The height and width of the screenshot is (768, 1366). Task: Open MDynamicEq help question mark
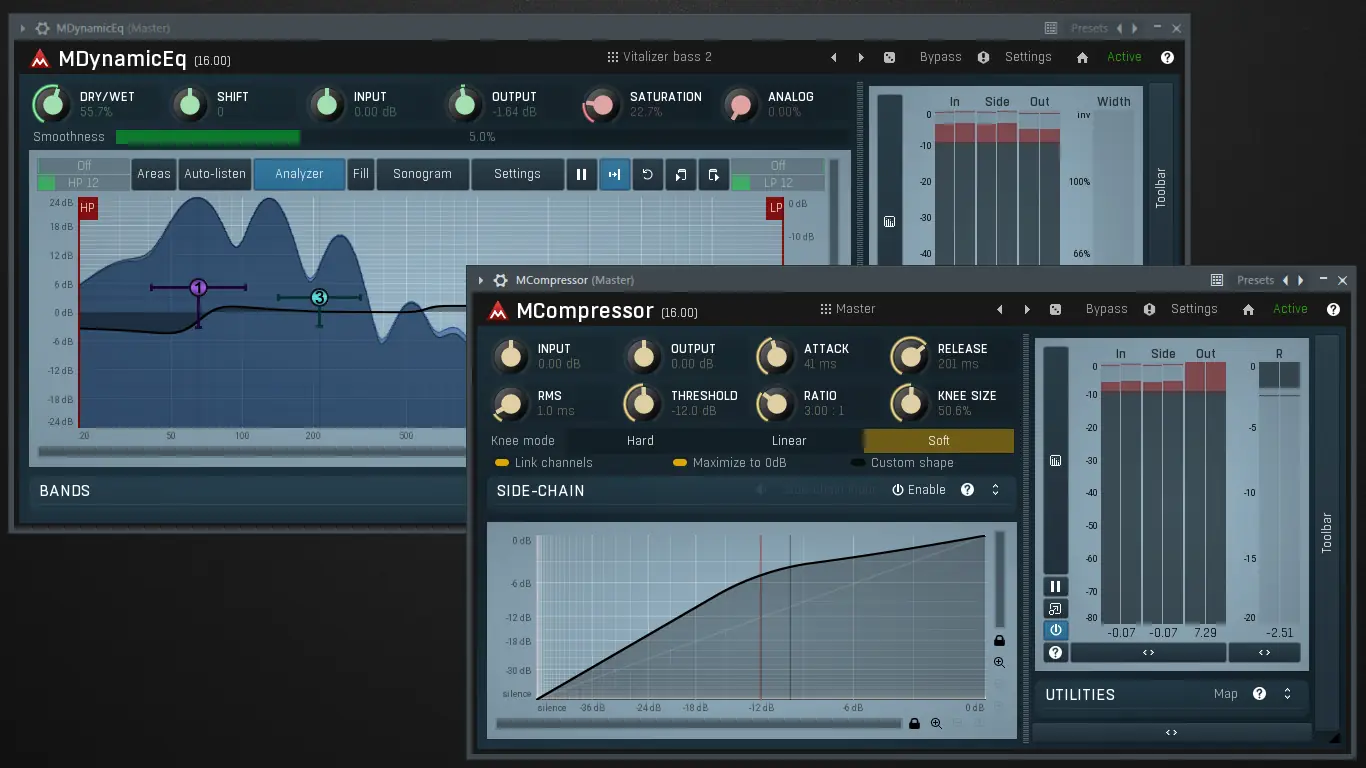point(1167,58)
